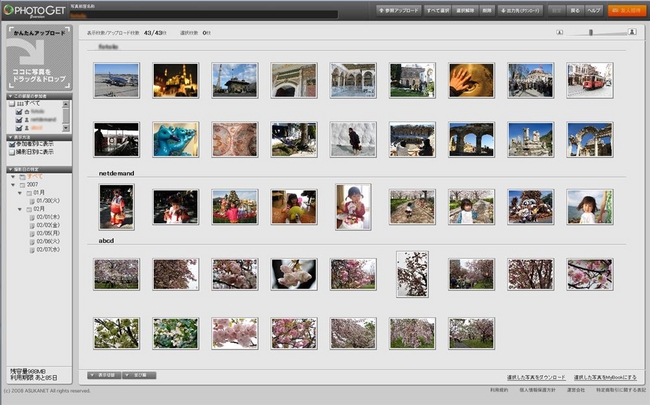Collapse the すべて date tree node

(13, 177)
